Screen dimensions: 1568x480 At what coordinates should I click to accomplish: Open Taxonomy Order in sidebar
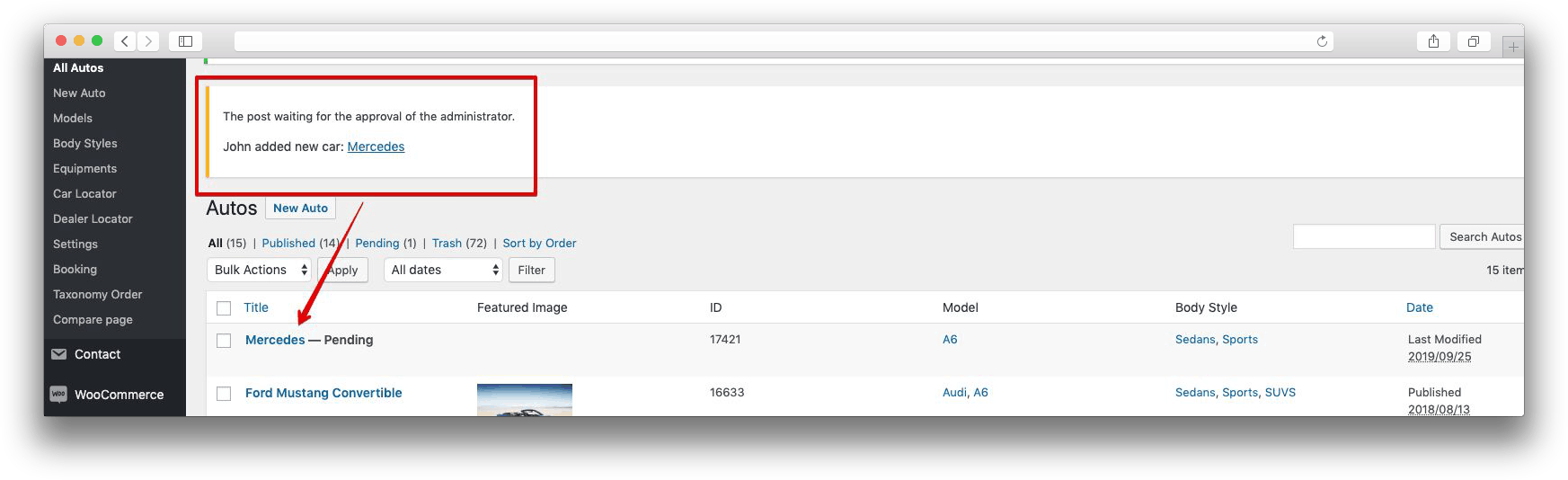coord(97,294)
